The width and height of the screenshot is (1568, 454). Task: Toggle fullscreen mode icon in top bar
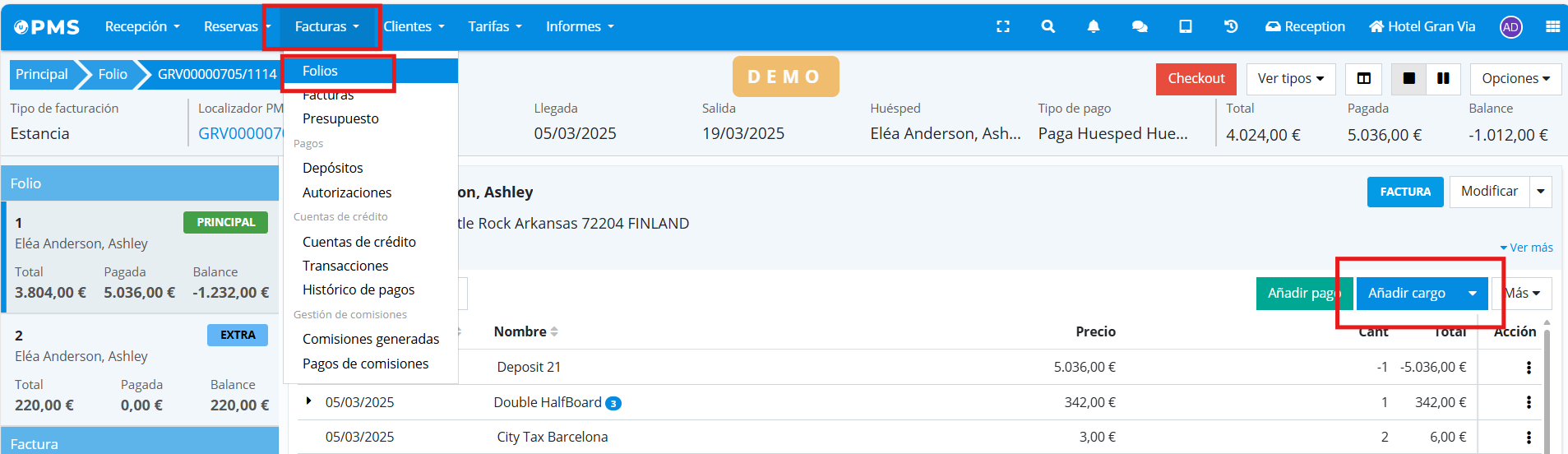(x=1002, y=26)
